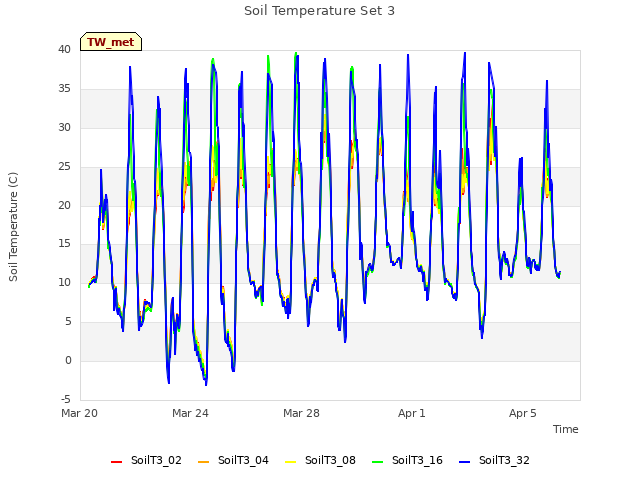Select the orange SoilT3_04 legend color marker
Image resolution: width=640 pixels, height=480 pixels.
coord(203,462)
